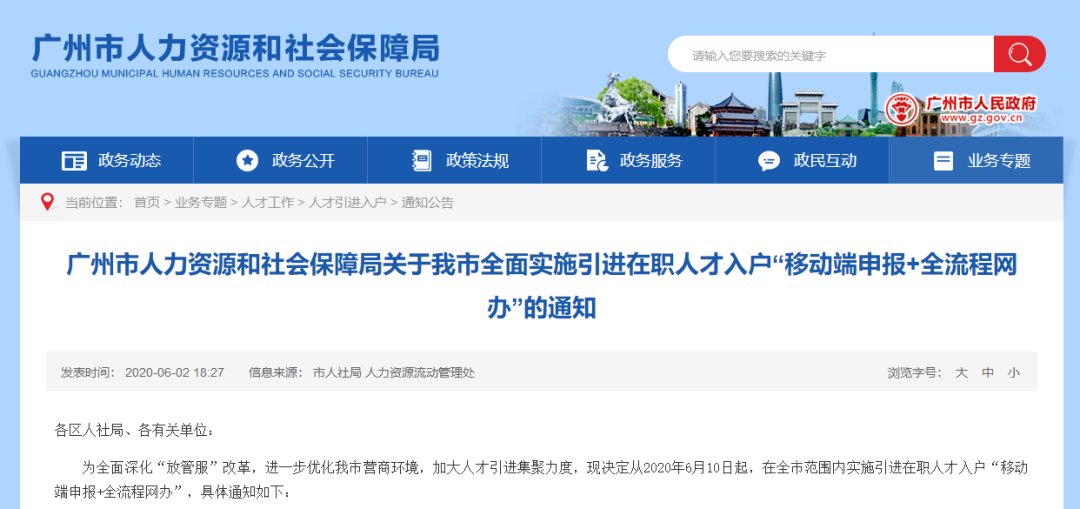The height and width of the screenshot is (509, 1080).
Task: Click the 政务服务 document icon
Action: (x=596, y=161)
